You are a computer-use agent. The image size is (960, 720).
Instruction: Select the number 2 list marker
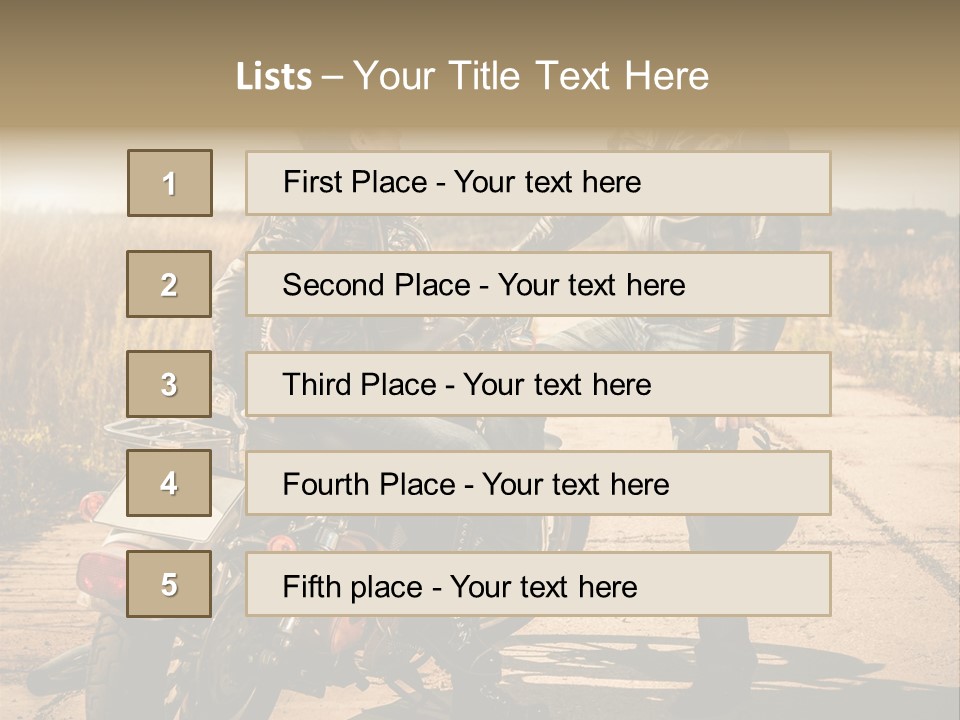point(169,284)
